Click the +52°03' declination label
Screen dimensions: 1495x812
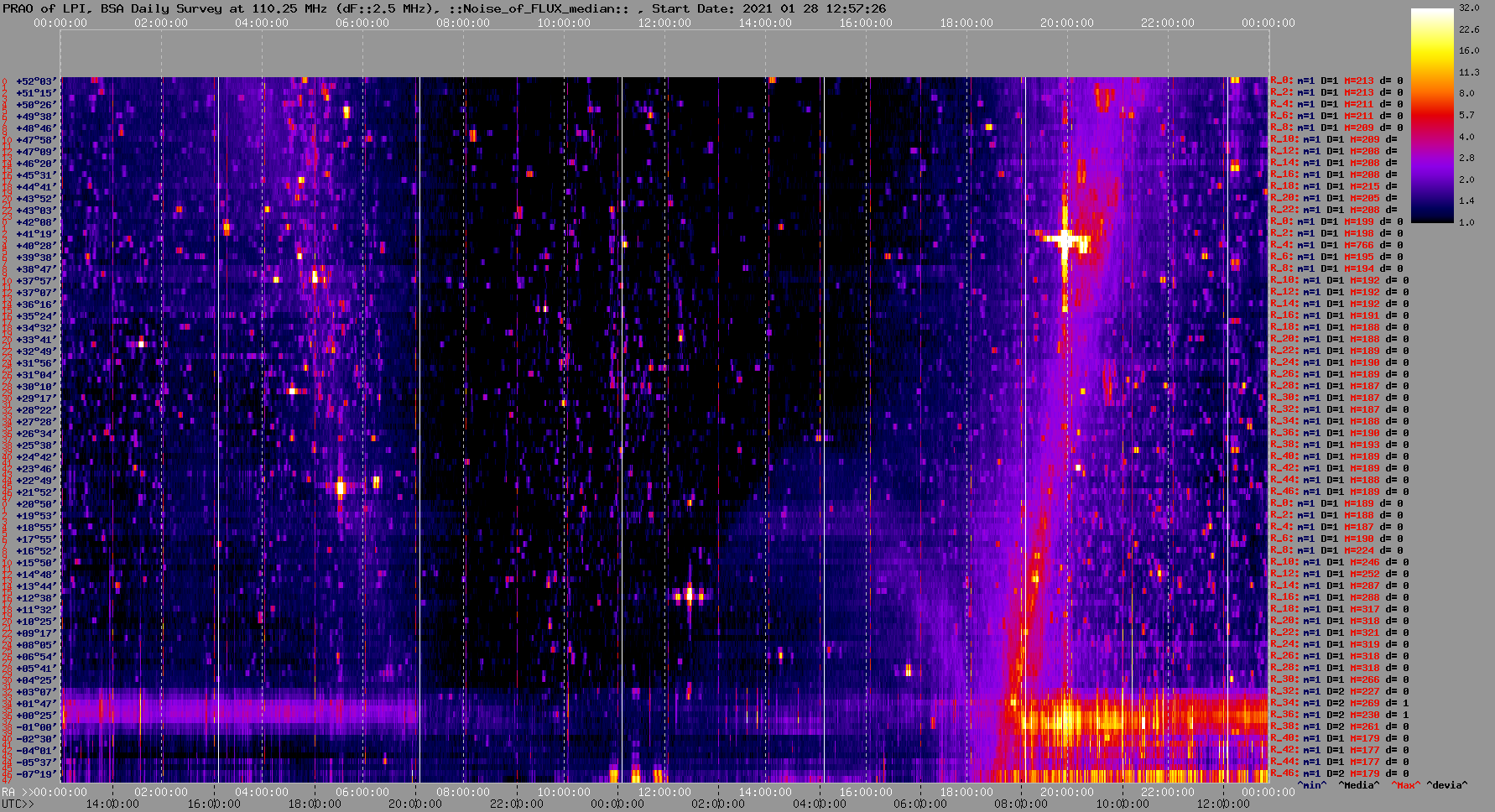(x=36, y=81)
